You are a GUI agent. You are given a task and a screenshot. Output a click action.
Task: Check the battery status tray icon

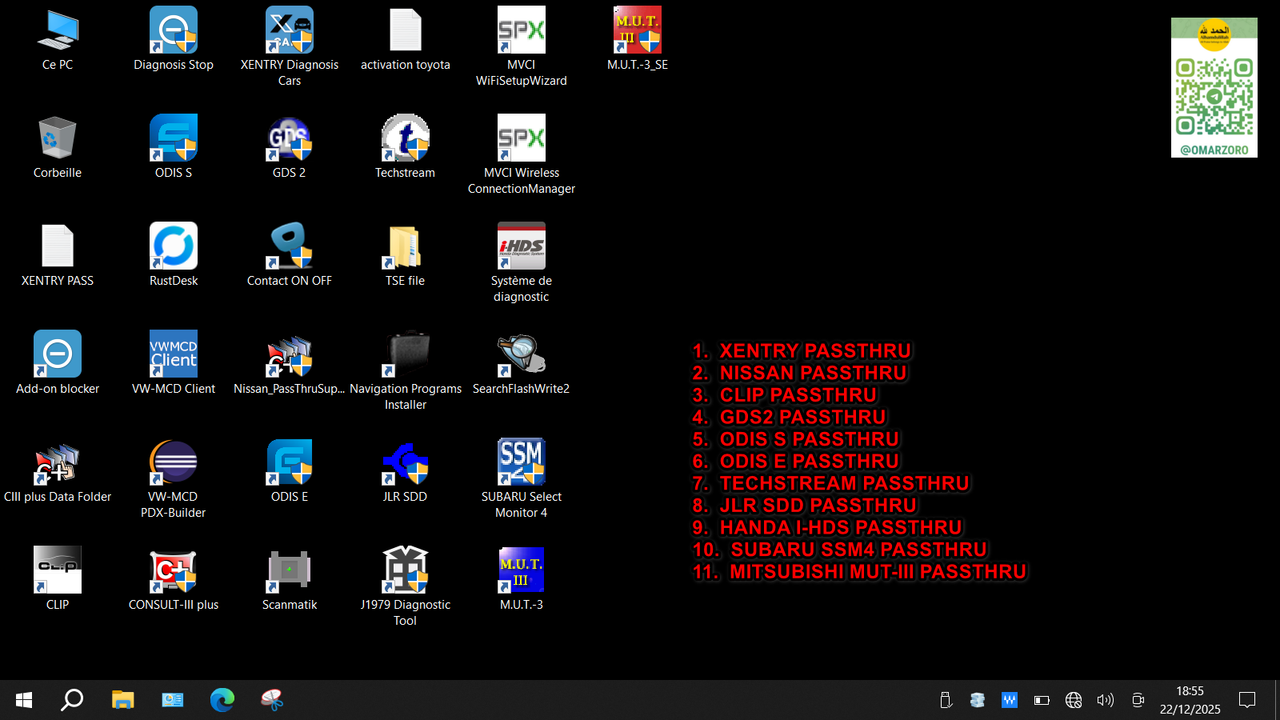[1041, 700]
